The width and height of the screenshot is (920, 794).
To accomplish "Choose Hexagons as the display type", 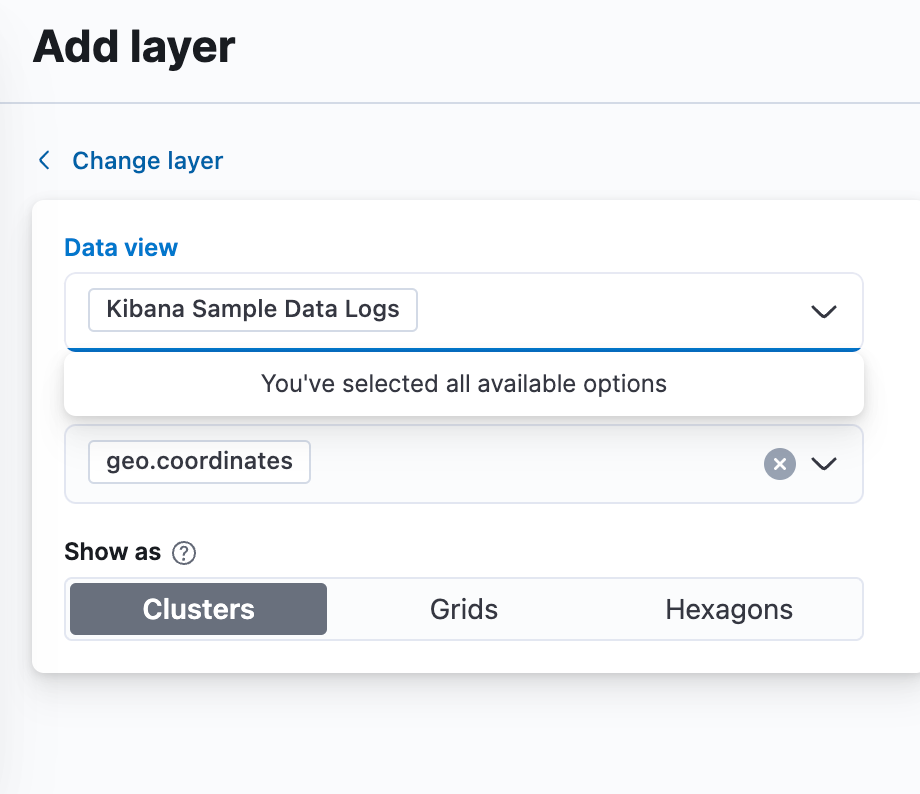I will pos(729,609).
